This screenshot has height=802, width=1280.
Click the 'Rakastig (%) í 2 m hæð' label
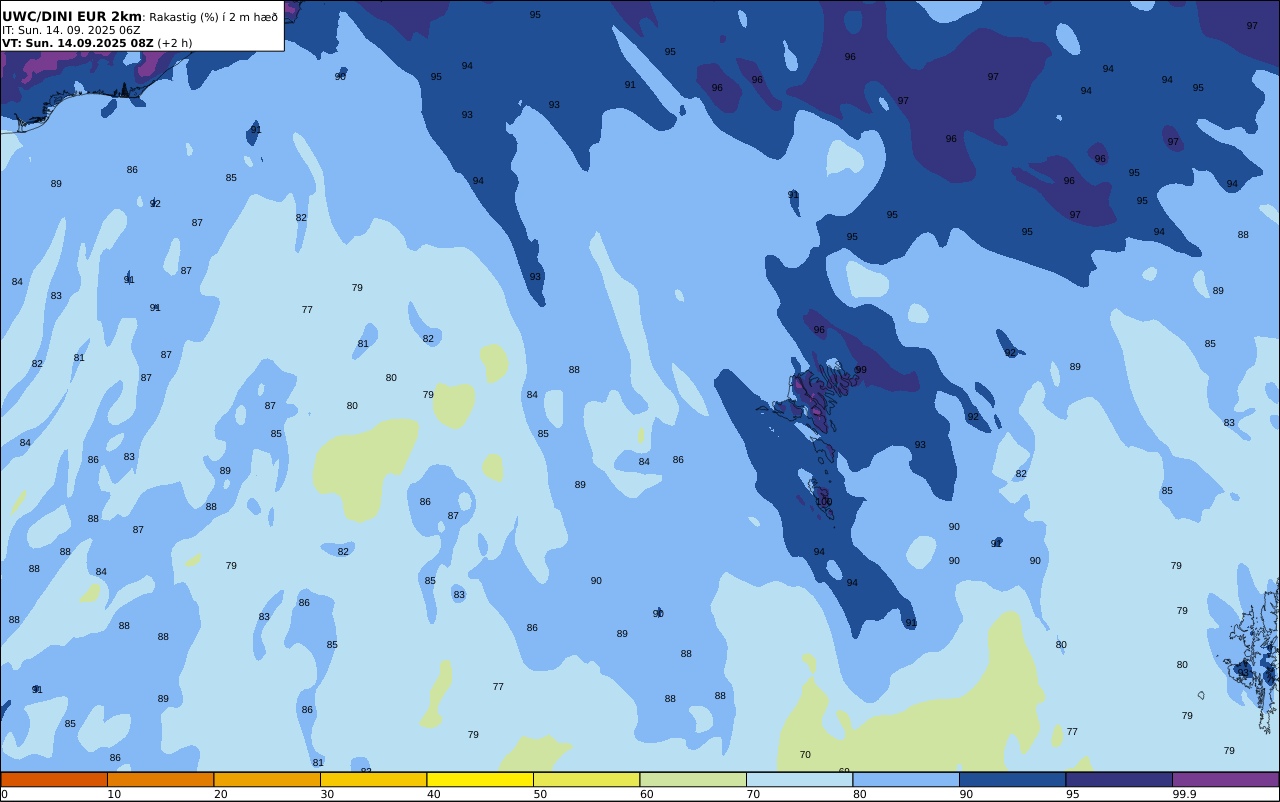[214, 17]
